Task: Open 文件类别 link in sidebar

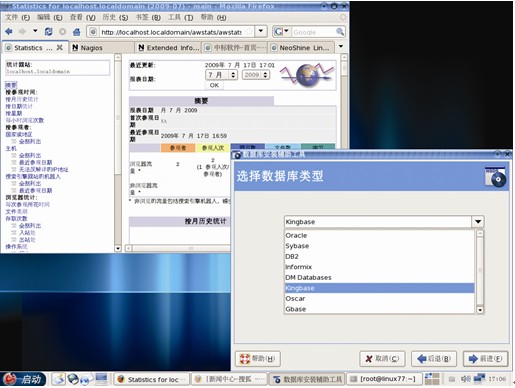Action: click(x=16, y=212)
